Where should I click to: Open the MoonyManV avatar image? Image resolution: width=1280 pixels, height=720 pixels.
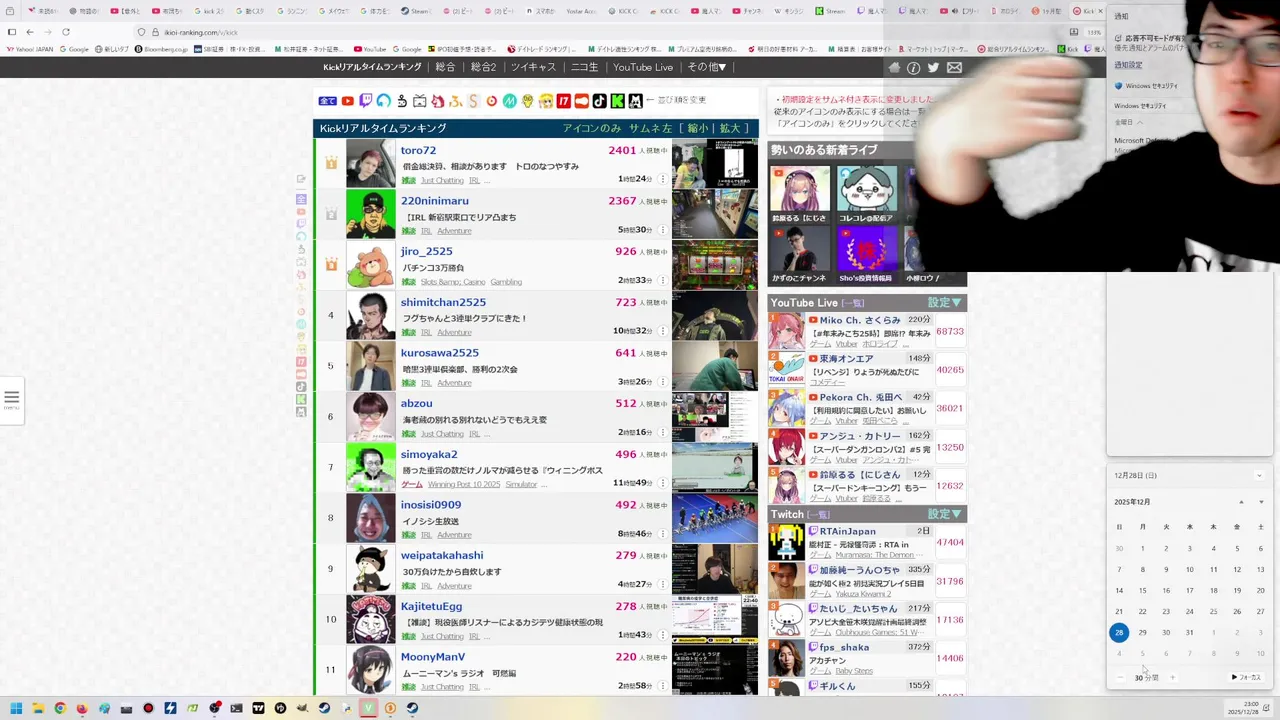click(371, 670)
